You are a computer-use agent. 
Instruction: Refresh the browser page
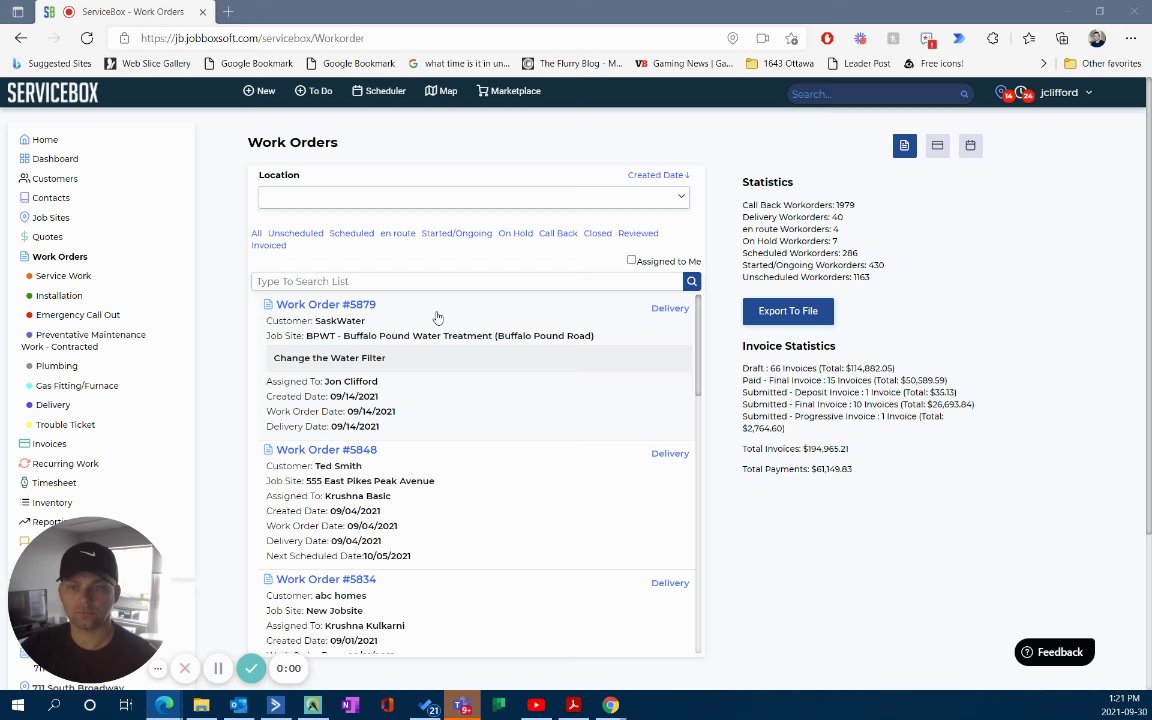[x=87, y=38]
